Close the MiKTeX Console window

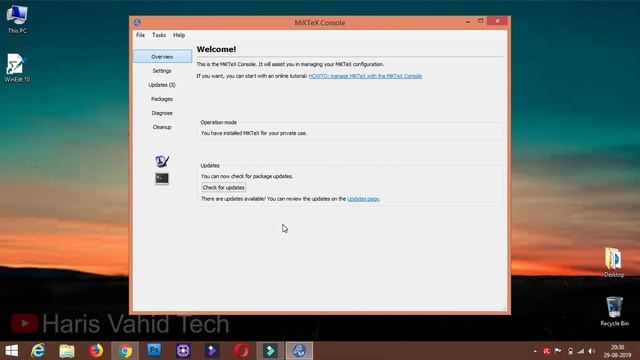coord(498,21)
